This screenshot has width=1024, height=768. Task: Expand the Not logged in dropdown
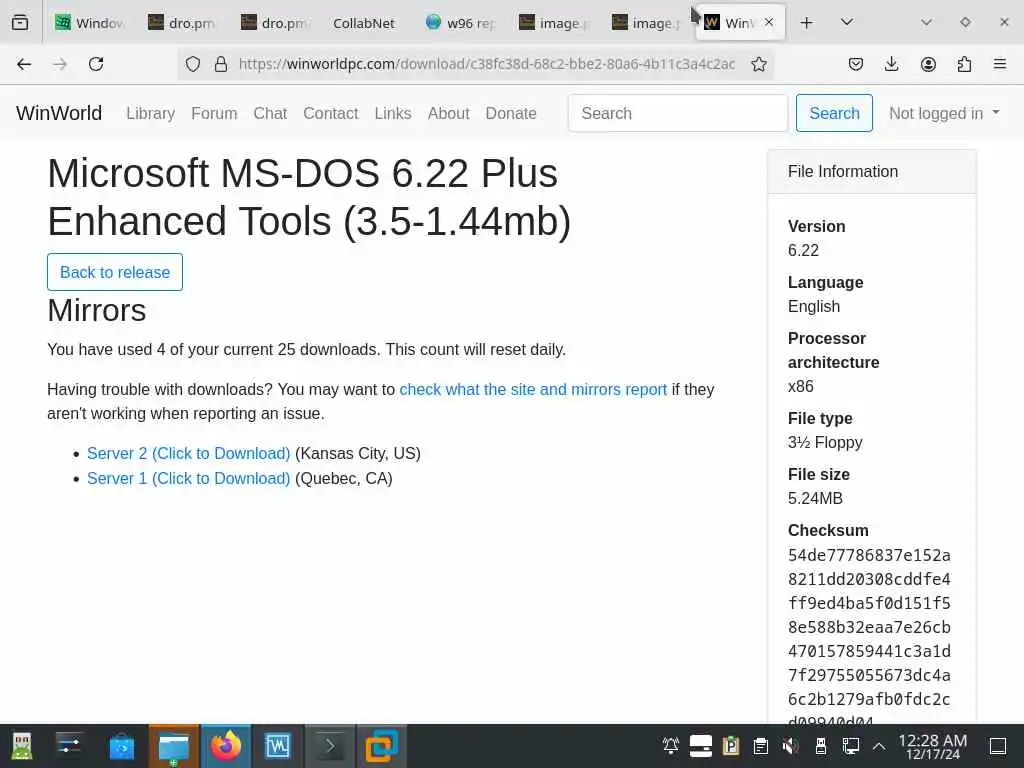[944, 114]
